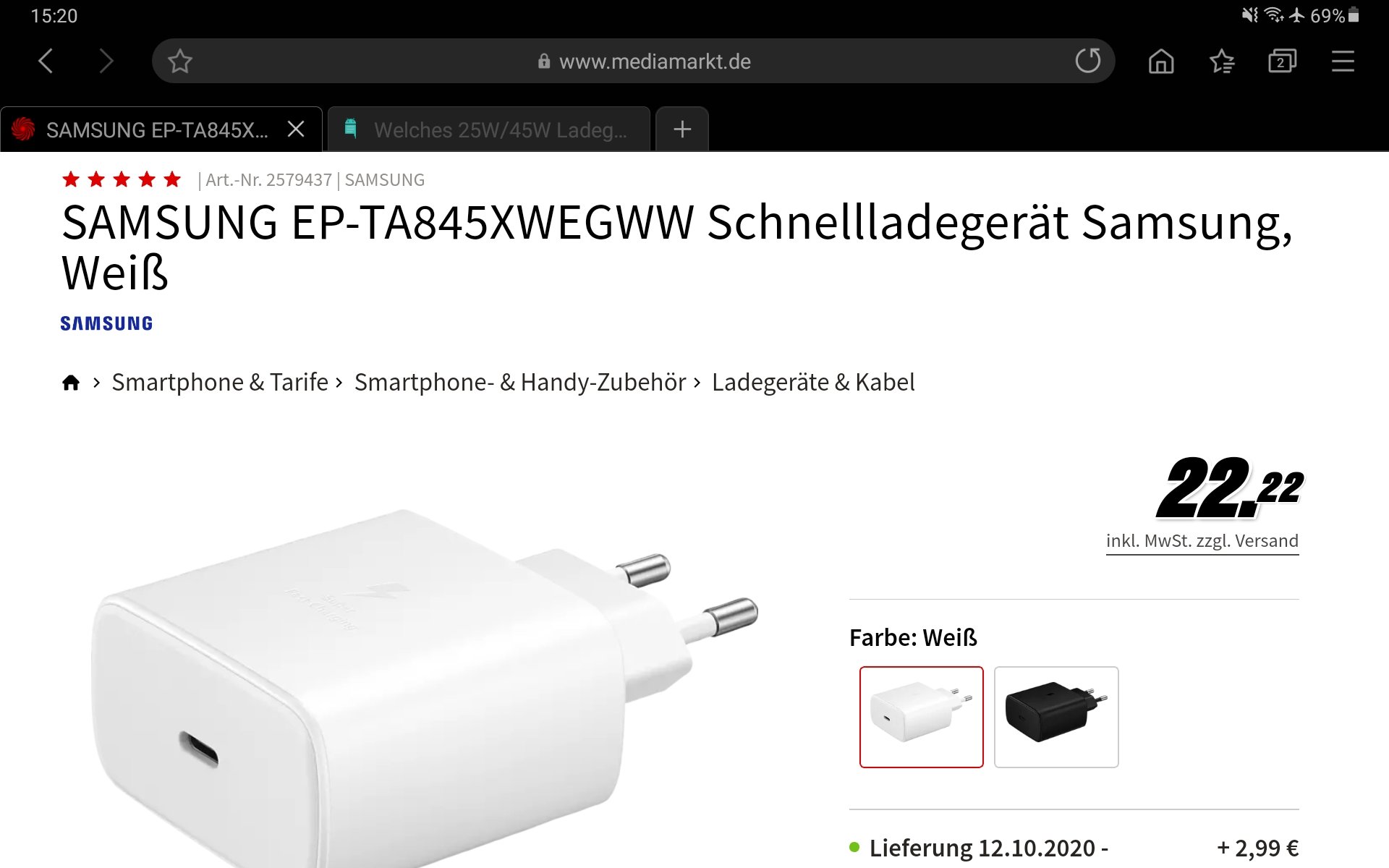Image resolution: width=1389 pixels, height=868 pixels.
Task: Close the SAMSUNG EP-TA845X tab
Action: pyautogui.click(x=296, y=129)
